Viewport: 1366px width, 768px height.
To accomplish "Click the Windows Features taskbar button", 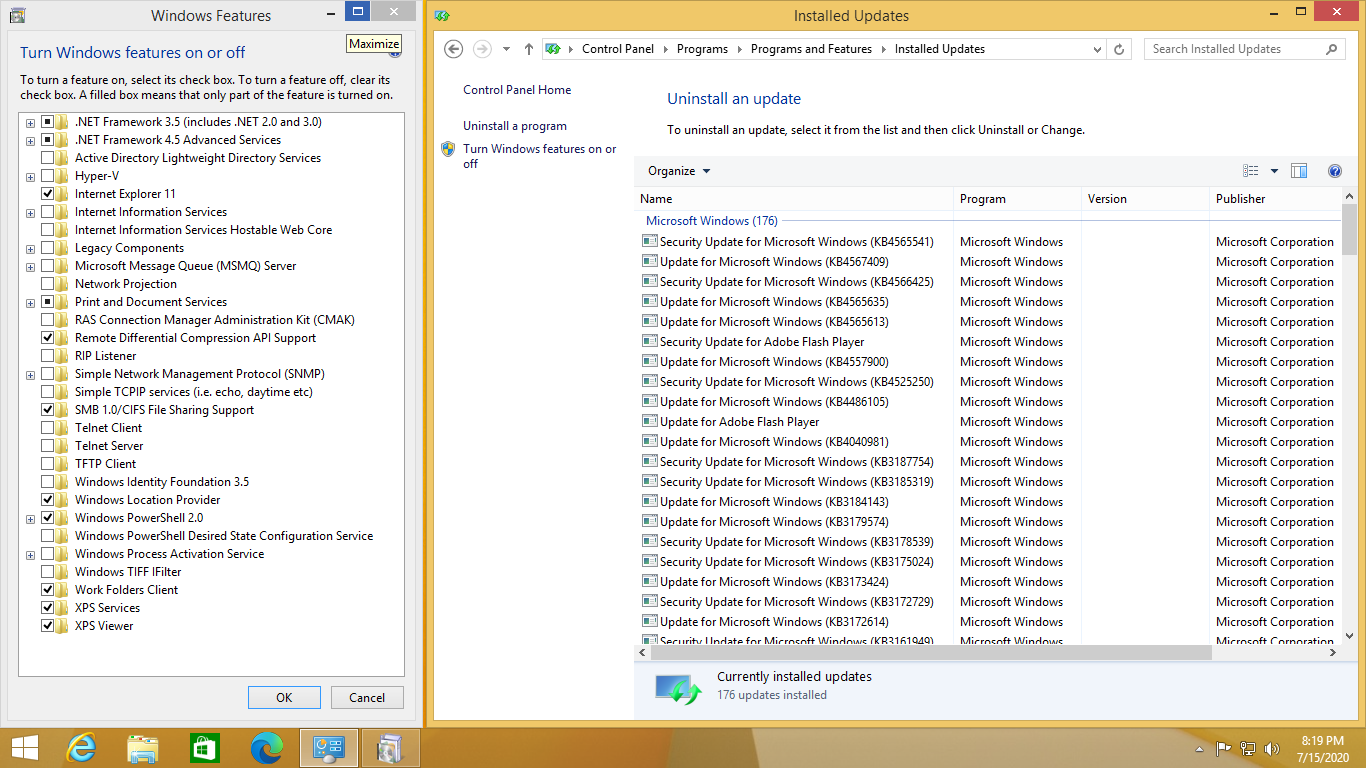I will [x=389, y=748].
